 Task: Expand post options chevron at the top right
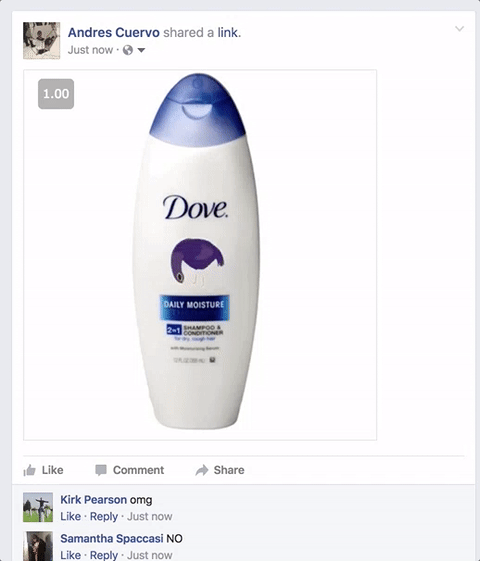tap(460, 29)
